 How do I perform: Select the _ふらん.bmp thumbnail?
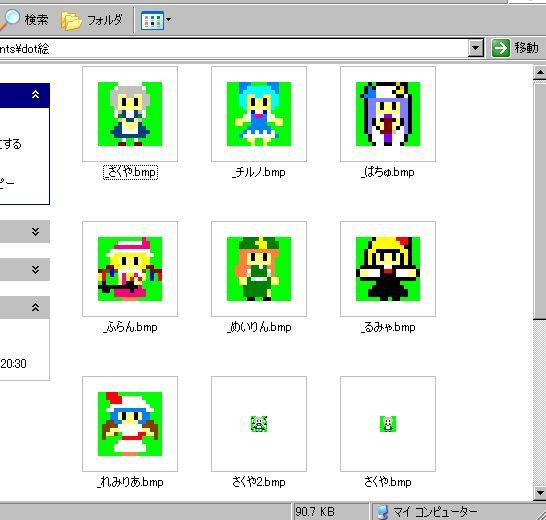(130, 269)
